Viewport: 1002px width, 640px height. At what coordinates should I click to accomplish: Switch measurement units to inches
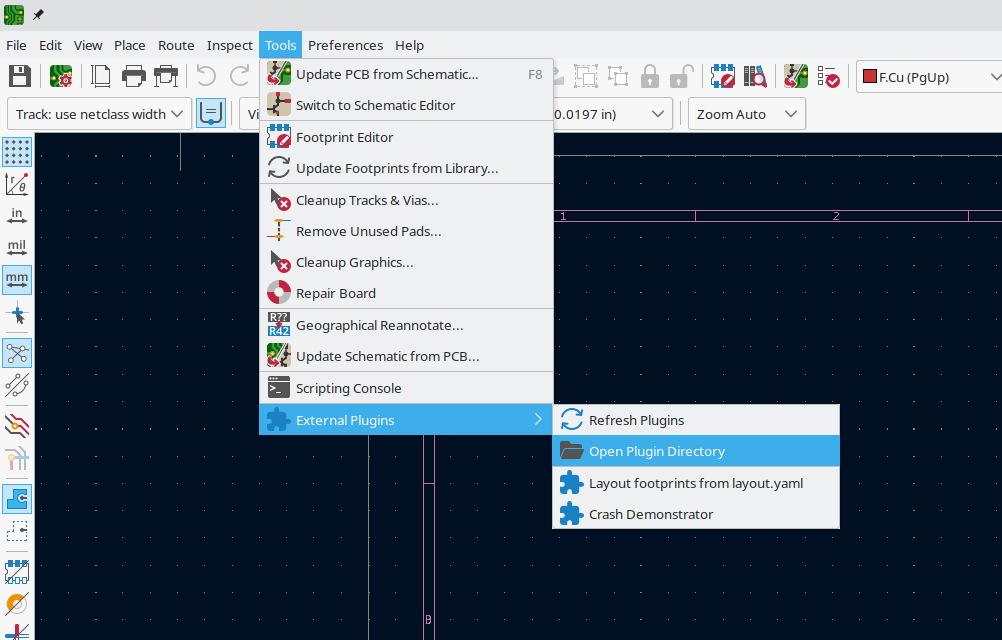pos(17,214)
